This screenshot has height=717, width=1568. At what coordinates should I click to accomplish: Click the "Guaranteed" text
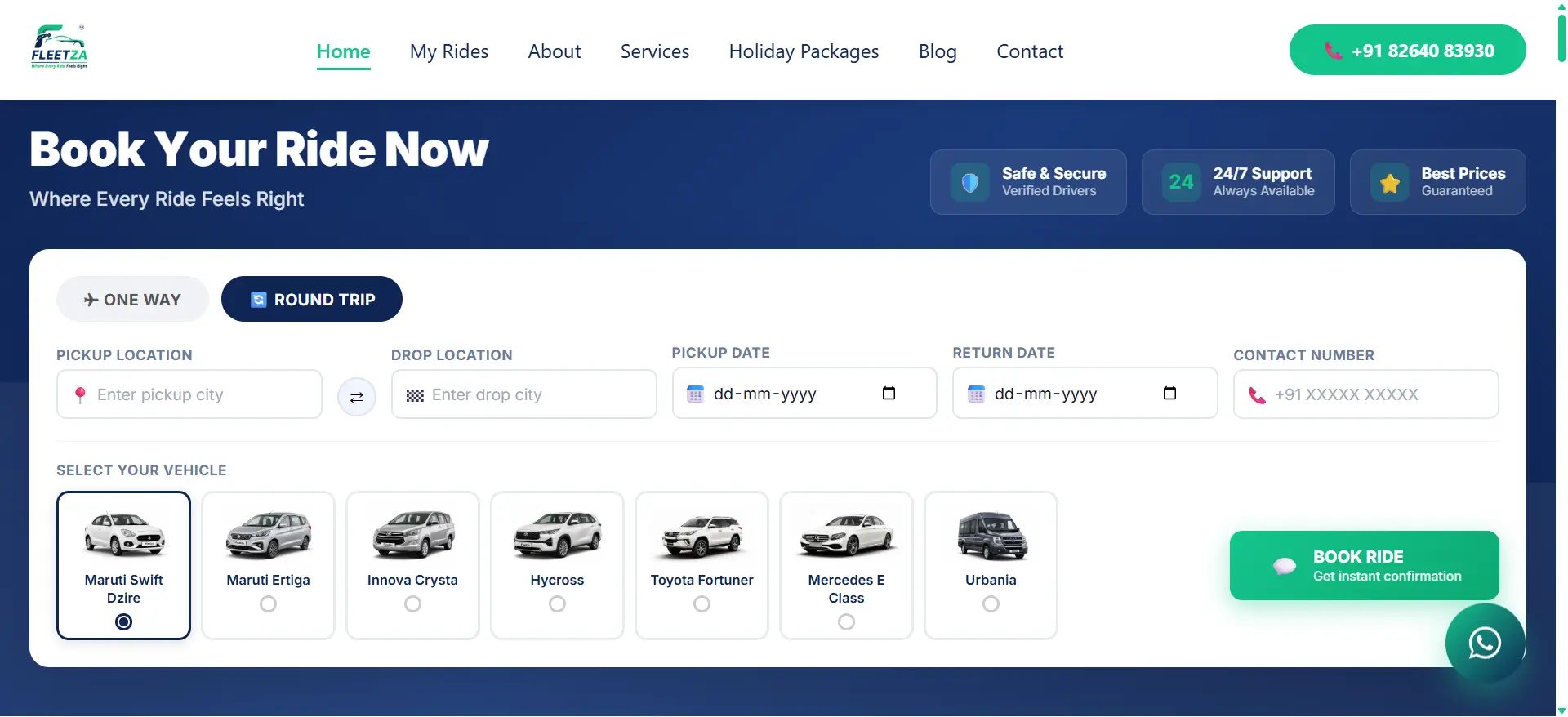1457,191
